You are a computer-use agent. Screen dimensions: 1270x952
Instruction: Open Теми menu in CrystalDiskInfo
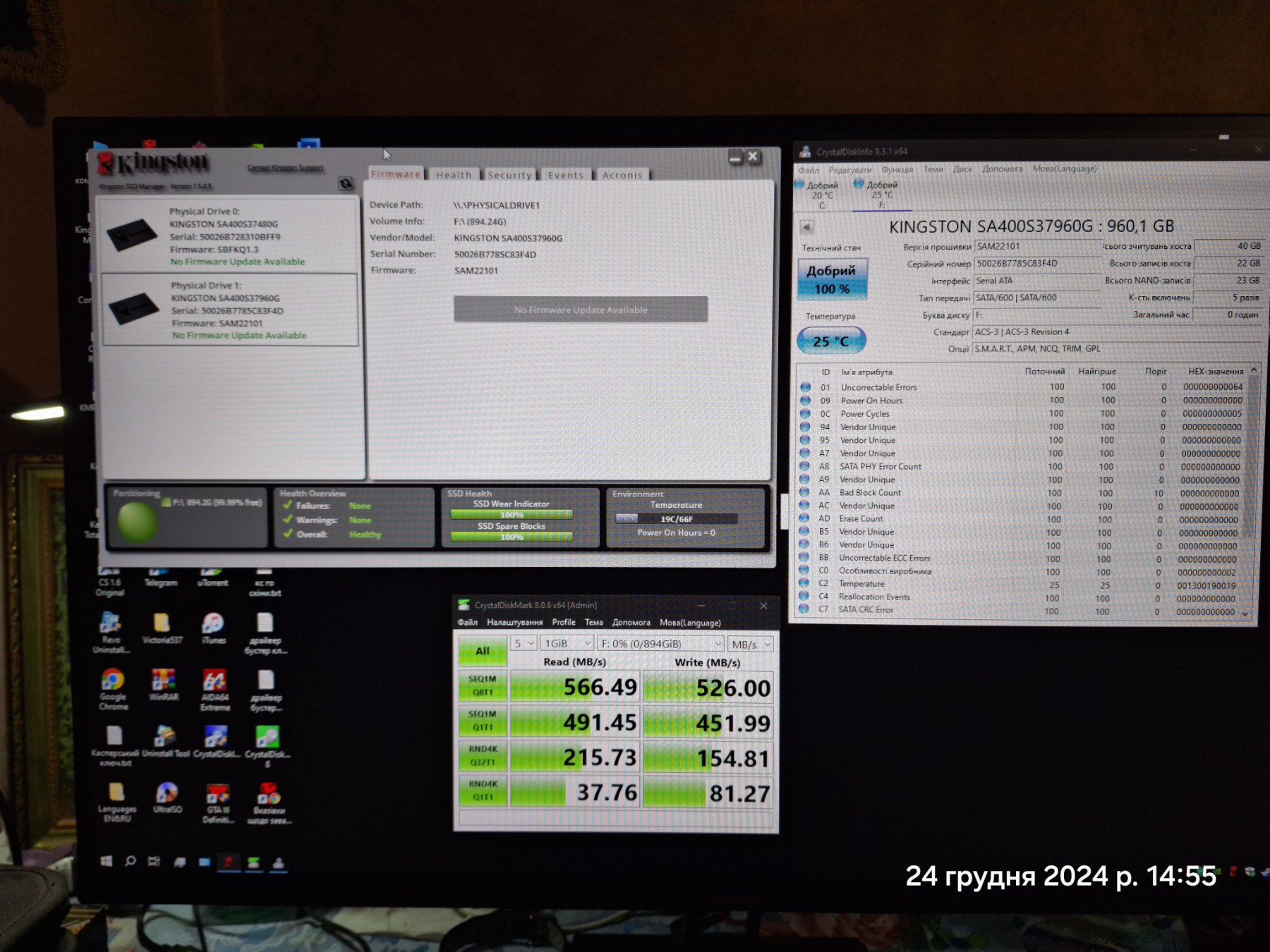click(933, 169)
